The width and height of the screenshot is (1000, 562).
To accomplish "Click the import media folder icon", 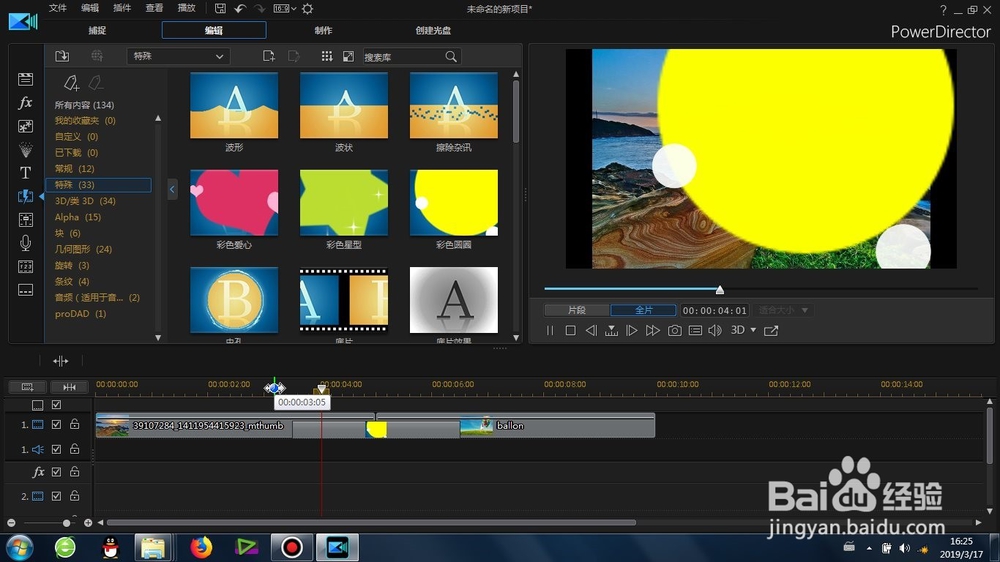I will click(62, 56).
